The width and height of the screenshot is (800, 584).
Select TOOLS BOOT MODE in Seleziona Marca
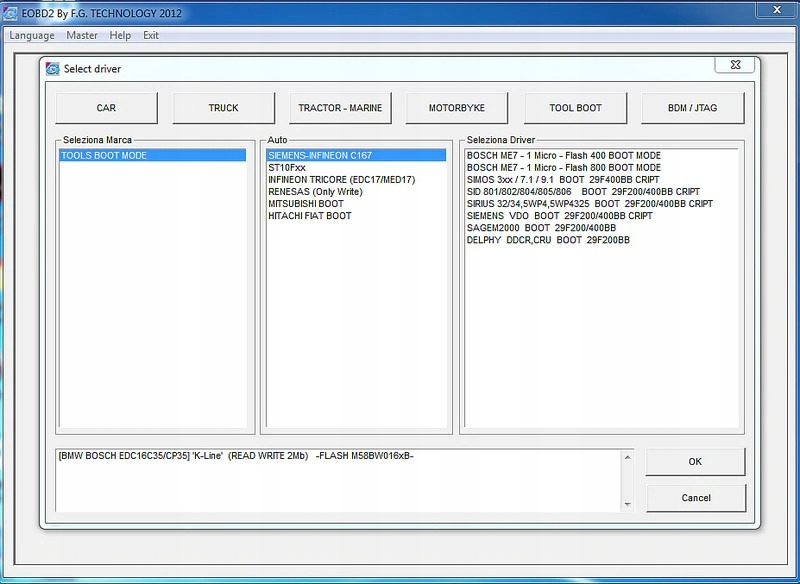153,155
